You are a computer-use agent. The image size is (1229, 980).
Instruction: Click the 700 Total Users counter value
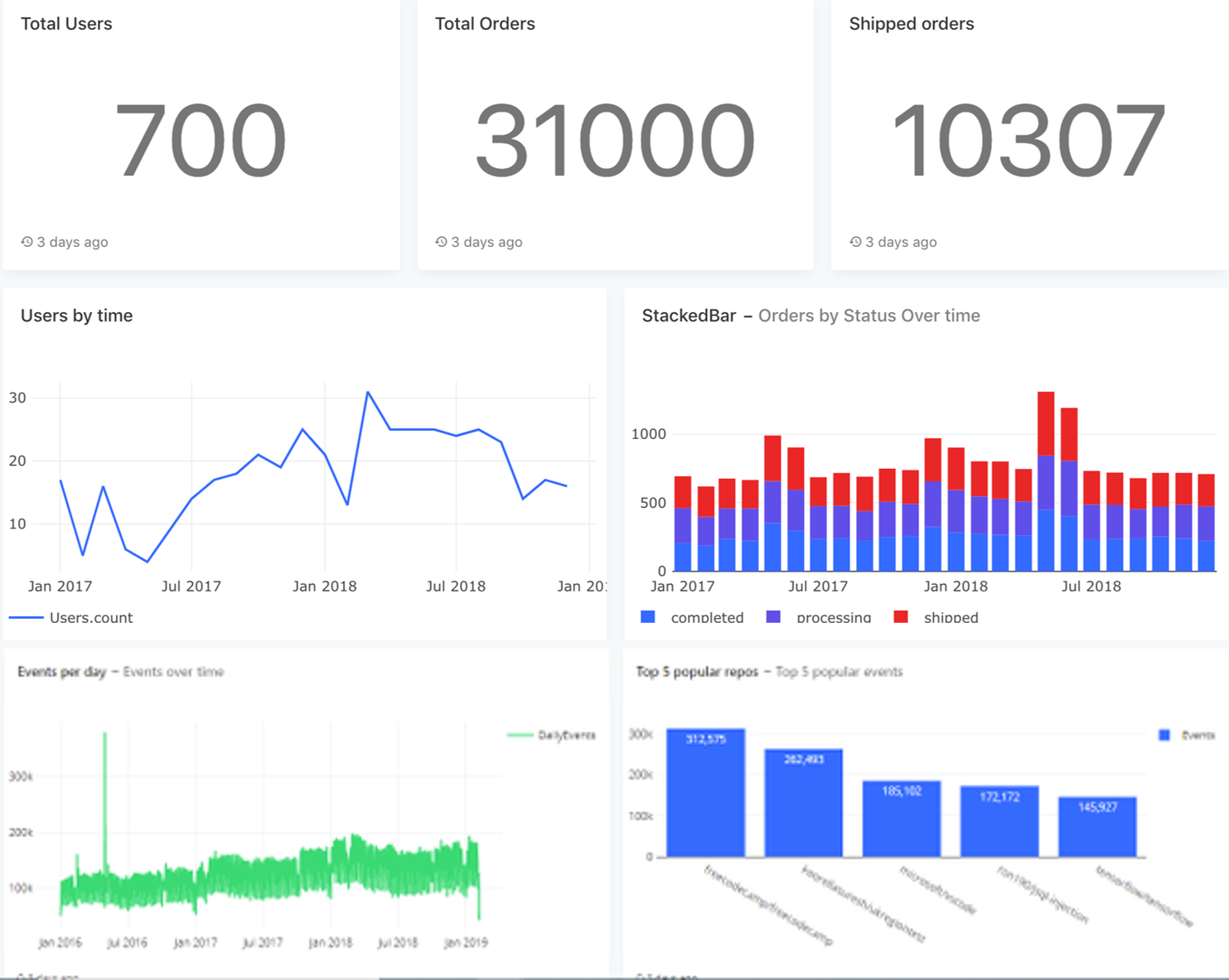pyautogui.click(x=201, y=141)
